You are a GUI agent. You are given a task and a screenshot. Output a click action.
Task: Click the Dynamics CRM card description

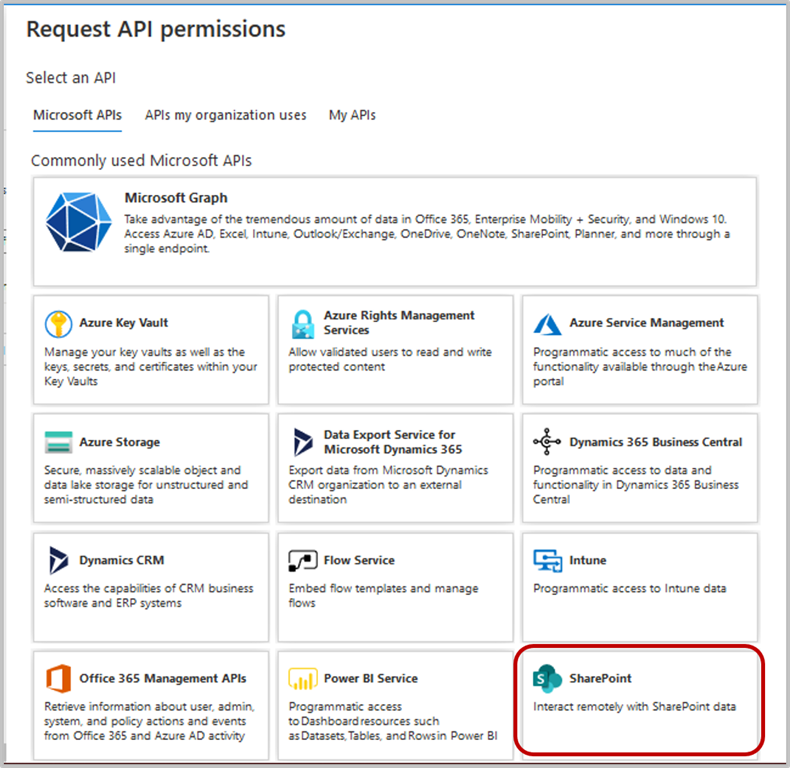tap(149, 596)
